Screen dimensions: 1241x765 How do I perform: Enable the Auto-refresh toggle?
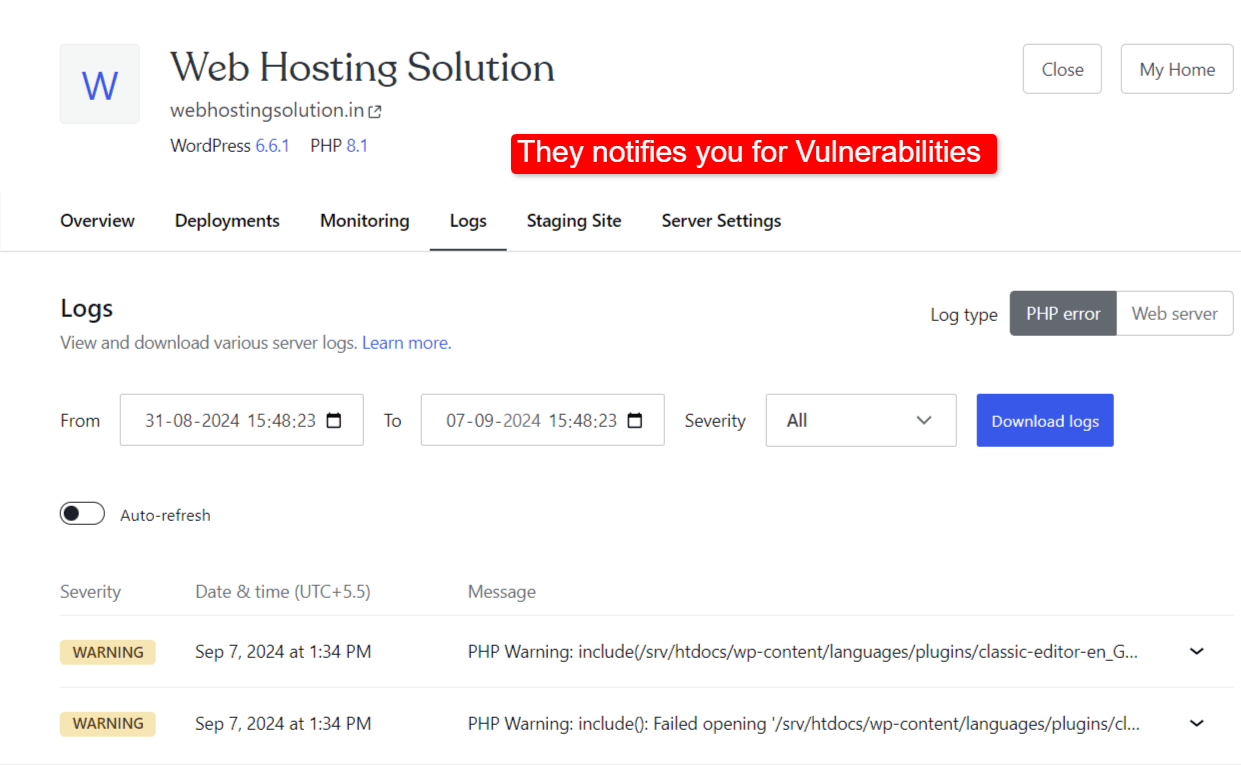(82, 512)
